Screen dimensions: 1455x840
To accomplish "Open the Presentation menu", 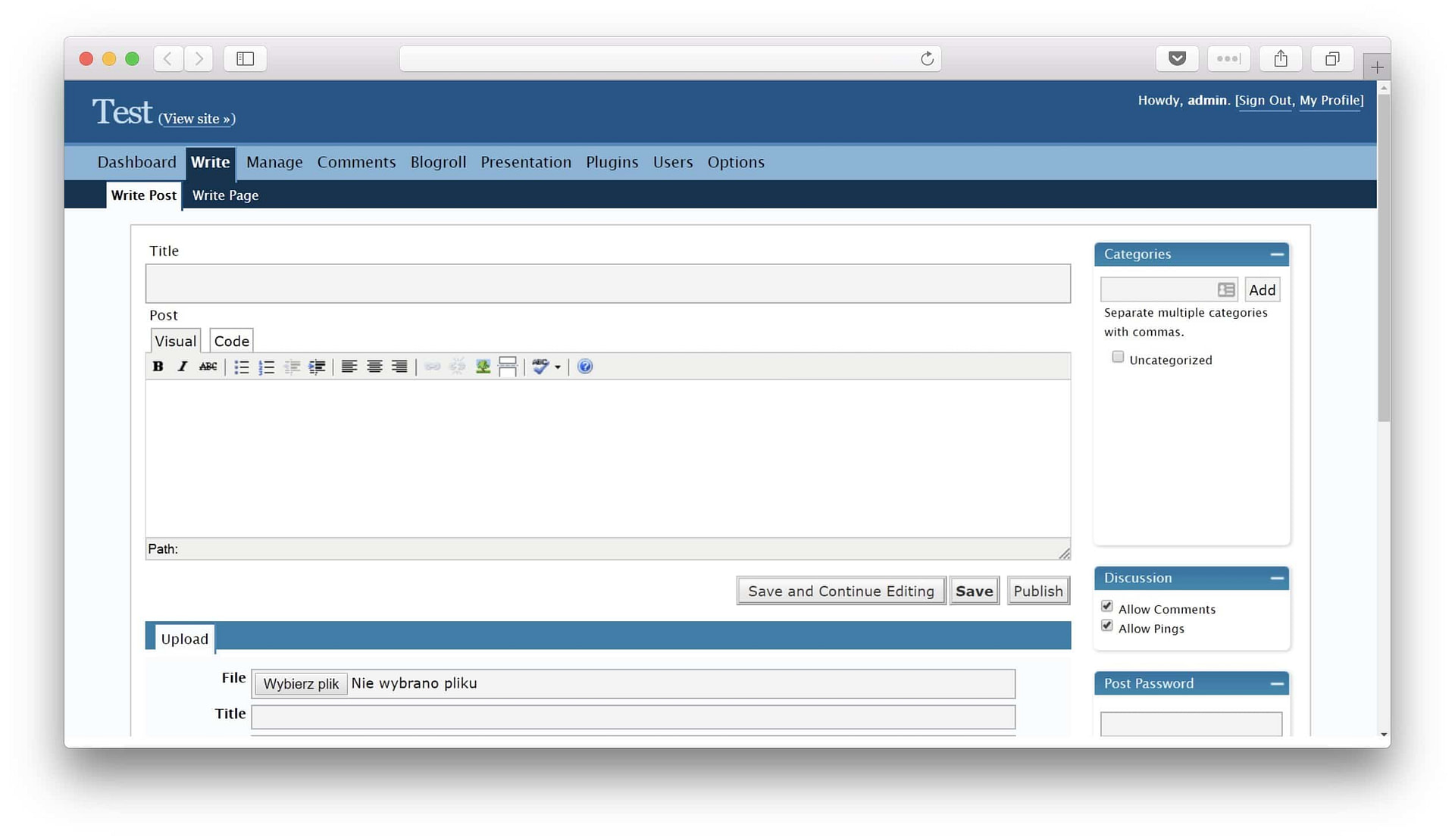I will point(526,162).
